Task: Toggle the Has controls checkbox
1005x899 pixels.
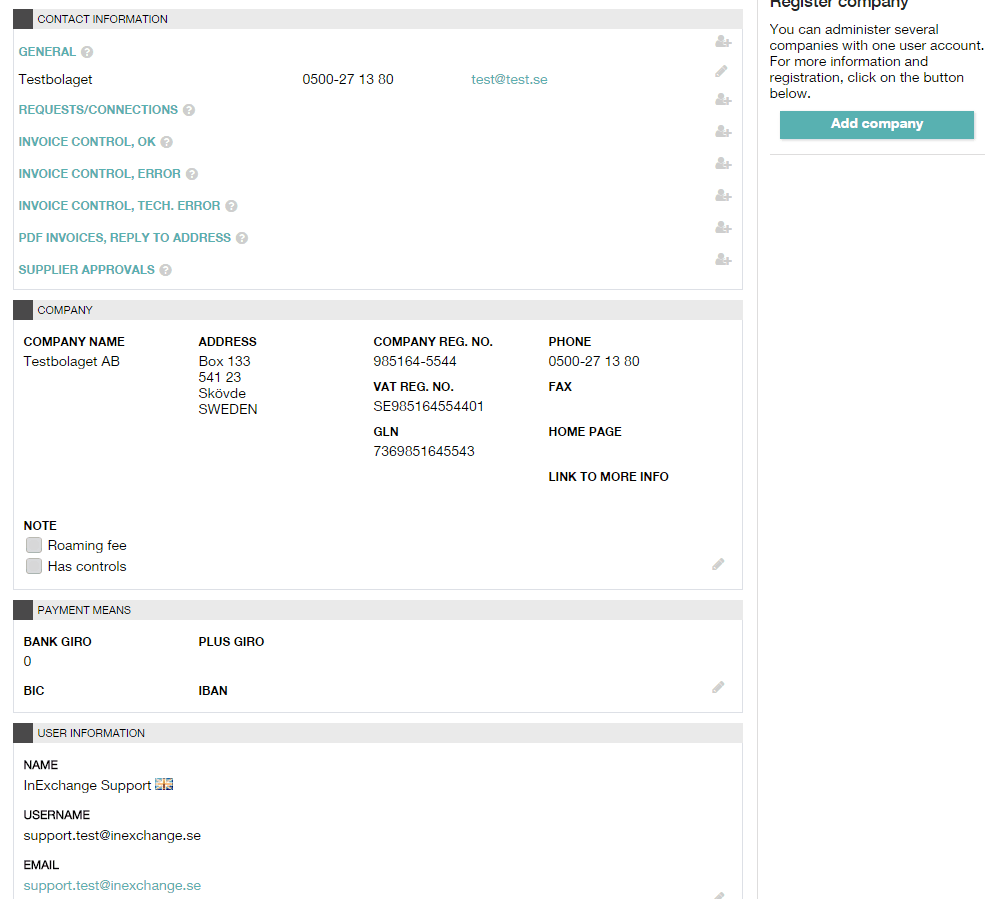Action: pyautogui.click(x=34, y=566)
